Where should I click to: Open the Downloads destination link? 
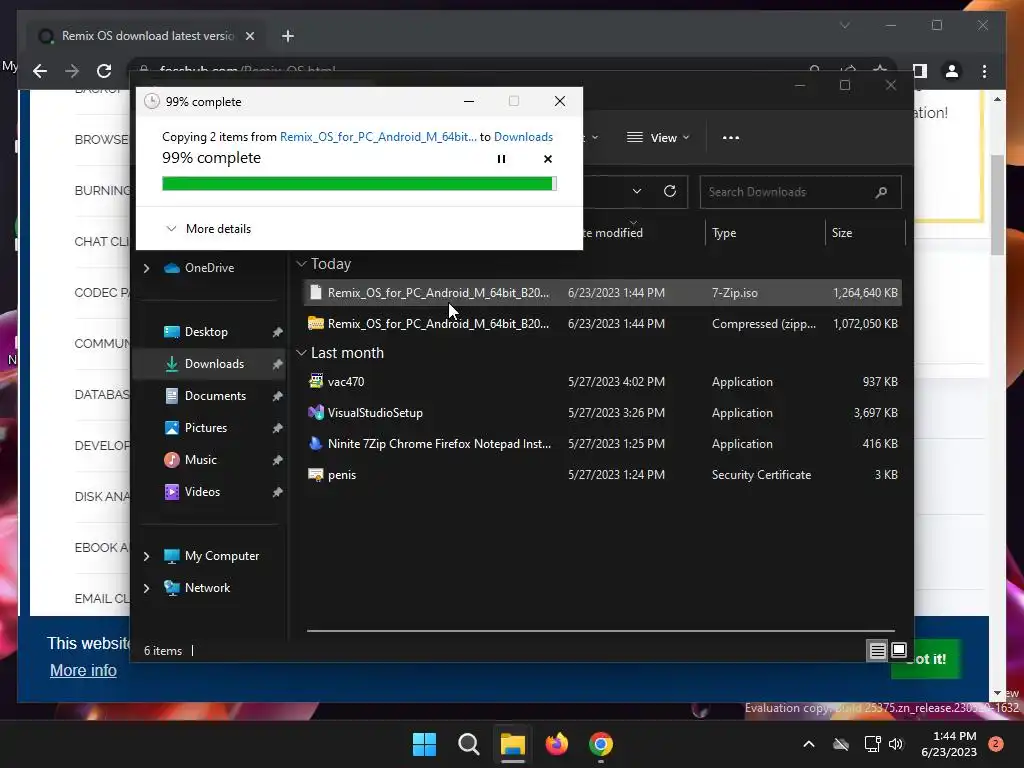click(523, 136)
